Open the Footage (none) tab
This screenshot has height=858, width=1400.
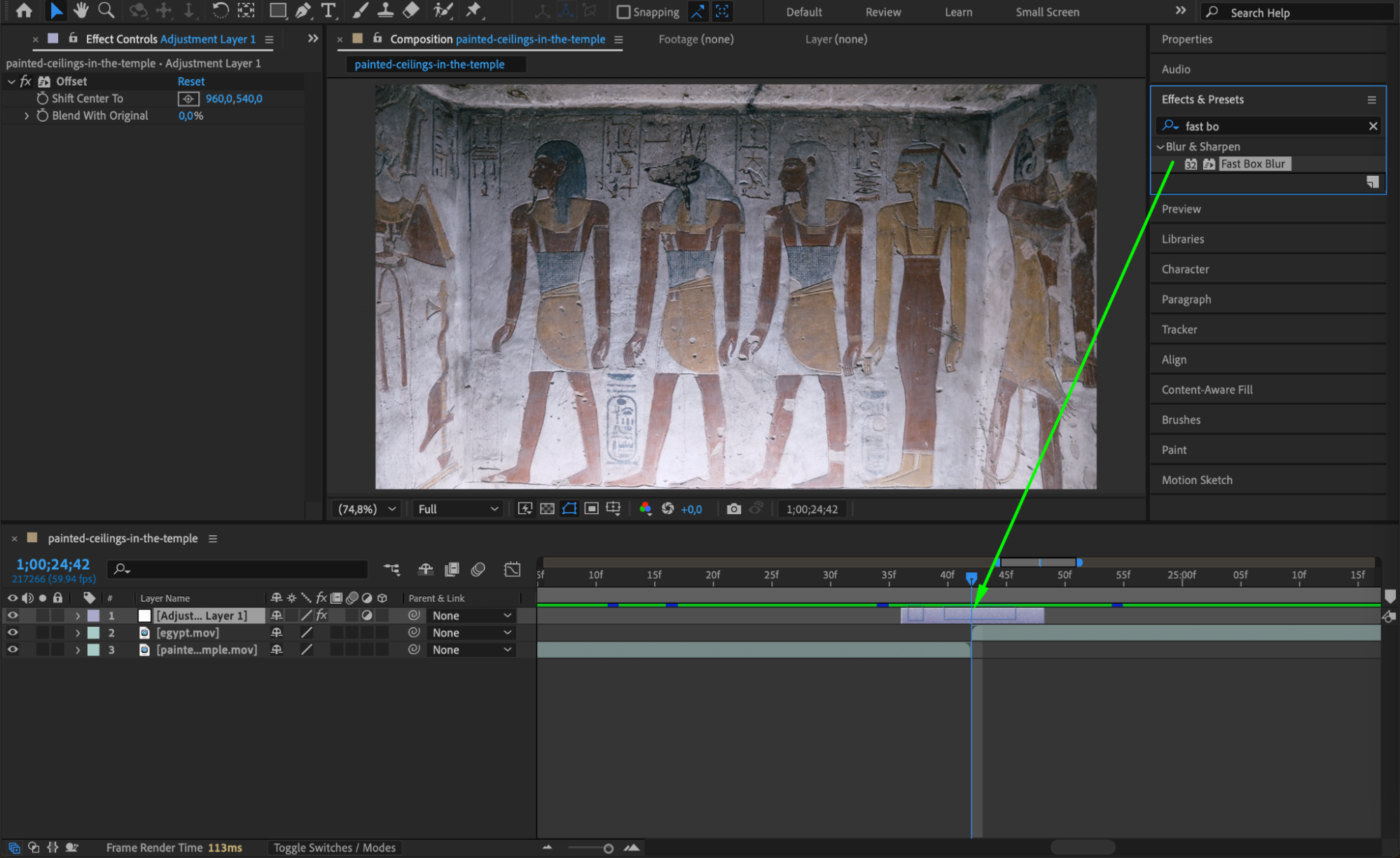696,39
